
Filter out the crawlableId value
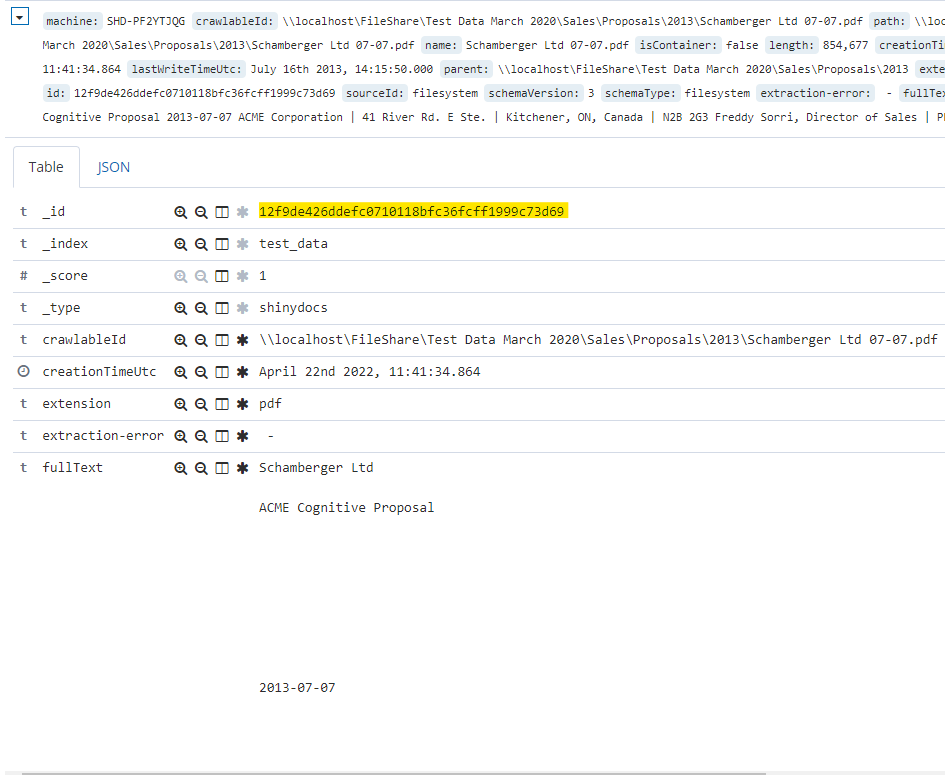pyautogui.click(x=201, y=340)
